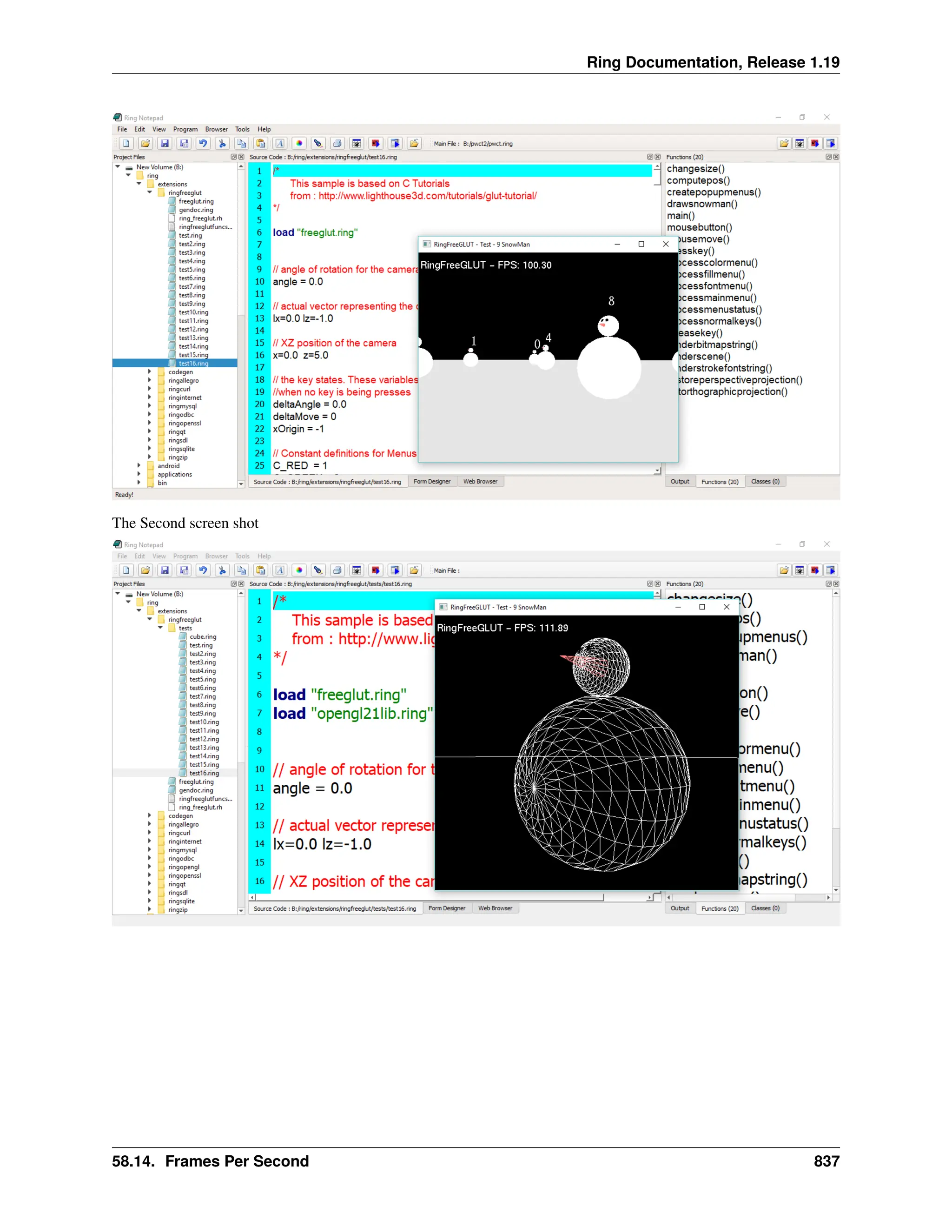
Task: Click Set Main File folder icon in upper toolbar
Action: tap(414, 143)
